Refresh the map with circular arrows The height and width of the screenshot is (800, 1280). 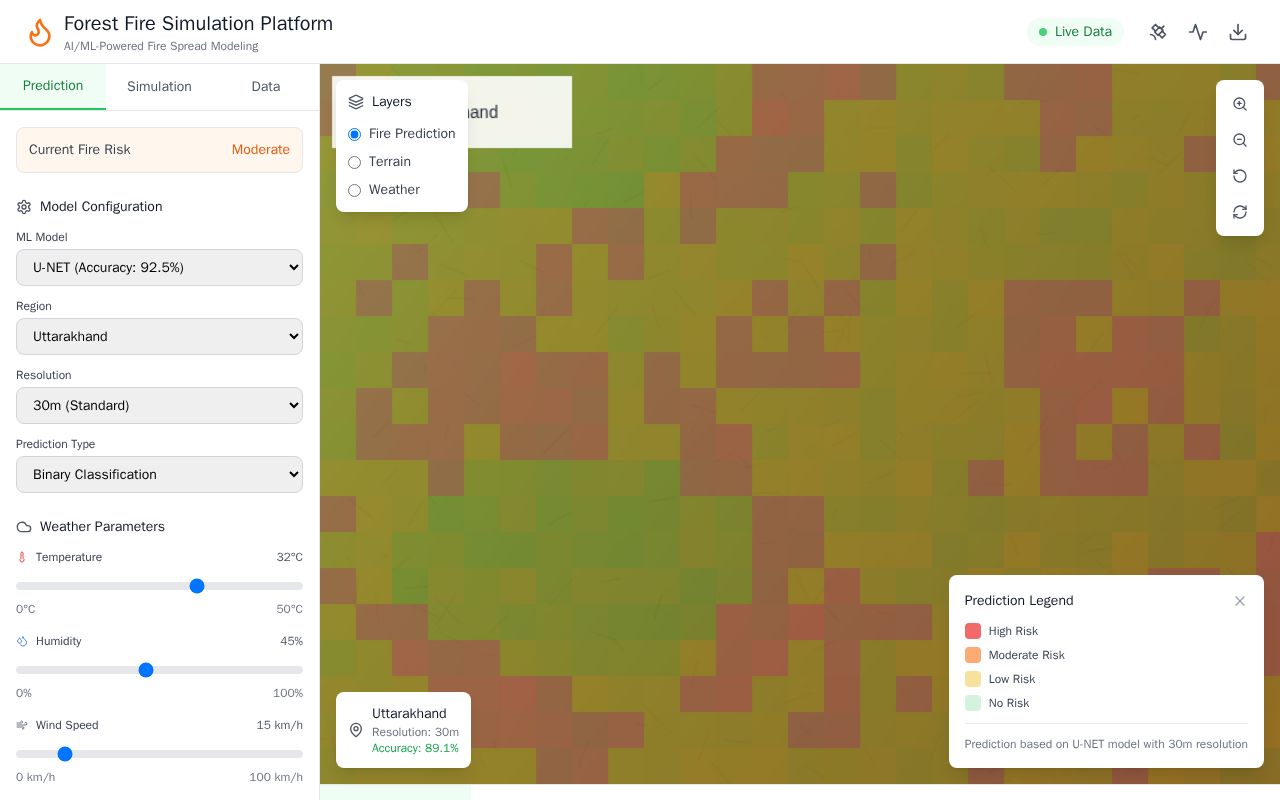coord(1240,212)
